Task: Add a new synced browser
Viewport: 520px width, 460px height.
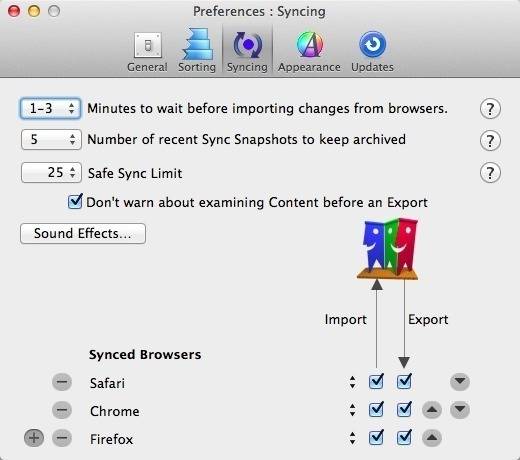Action: (x=34, y=438)
